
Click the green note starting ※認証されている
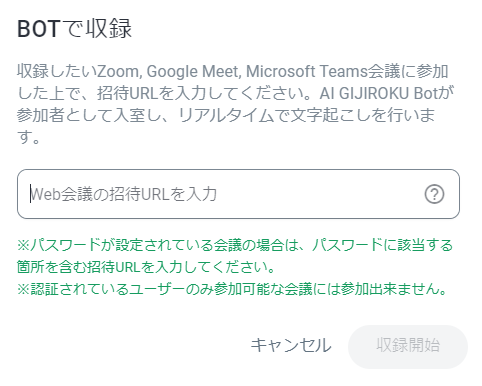pyautogui.click(x=232, y=289)
